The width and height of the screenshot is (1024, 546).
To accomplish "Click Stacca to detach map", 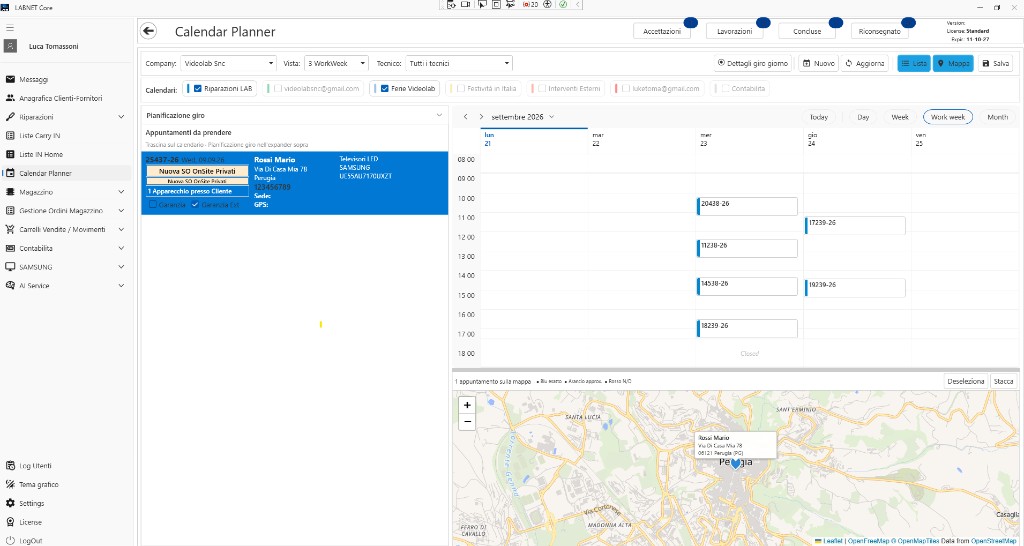I will [x=1003, y=381].
